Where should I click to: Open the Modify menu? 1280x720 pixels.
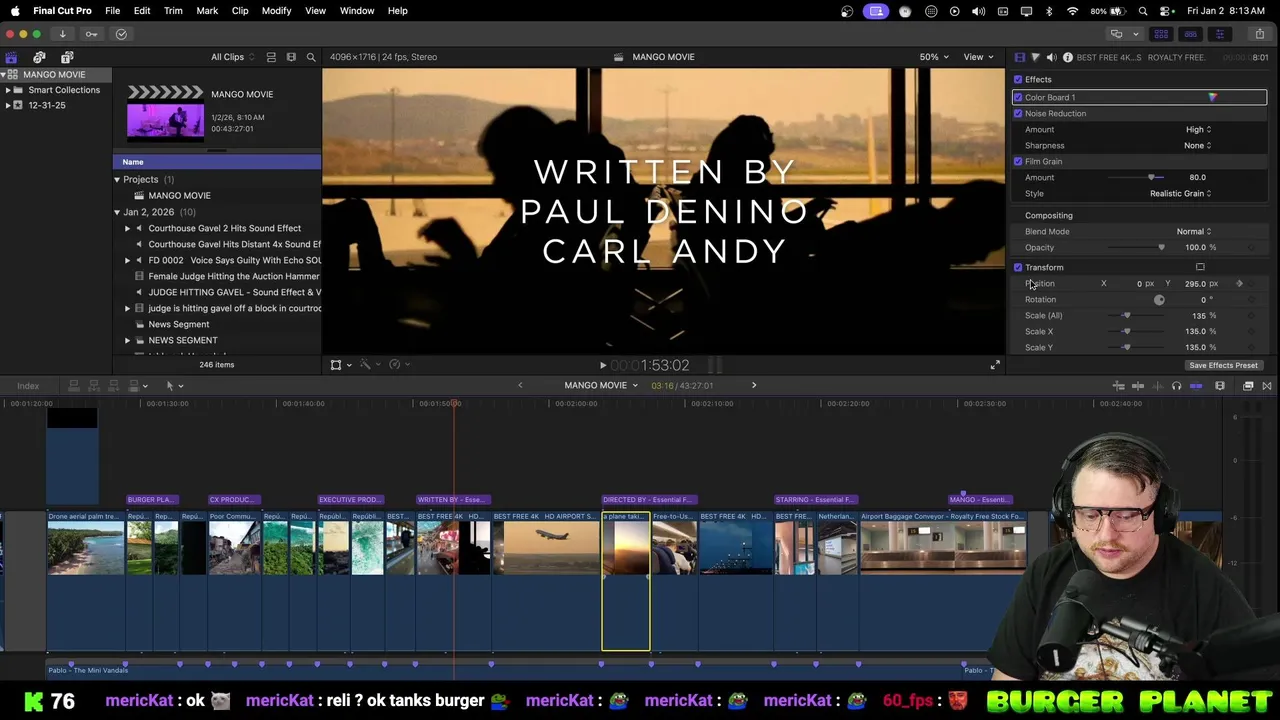tap(276, 11)
